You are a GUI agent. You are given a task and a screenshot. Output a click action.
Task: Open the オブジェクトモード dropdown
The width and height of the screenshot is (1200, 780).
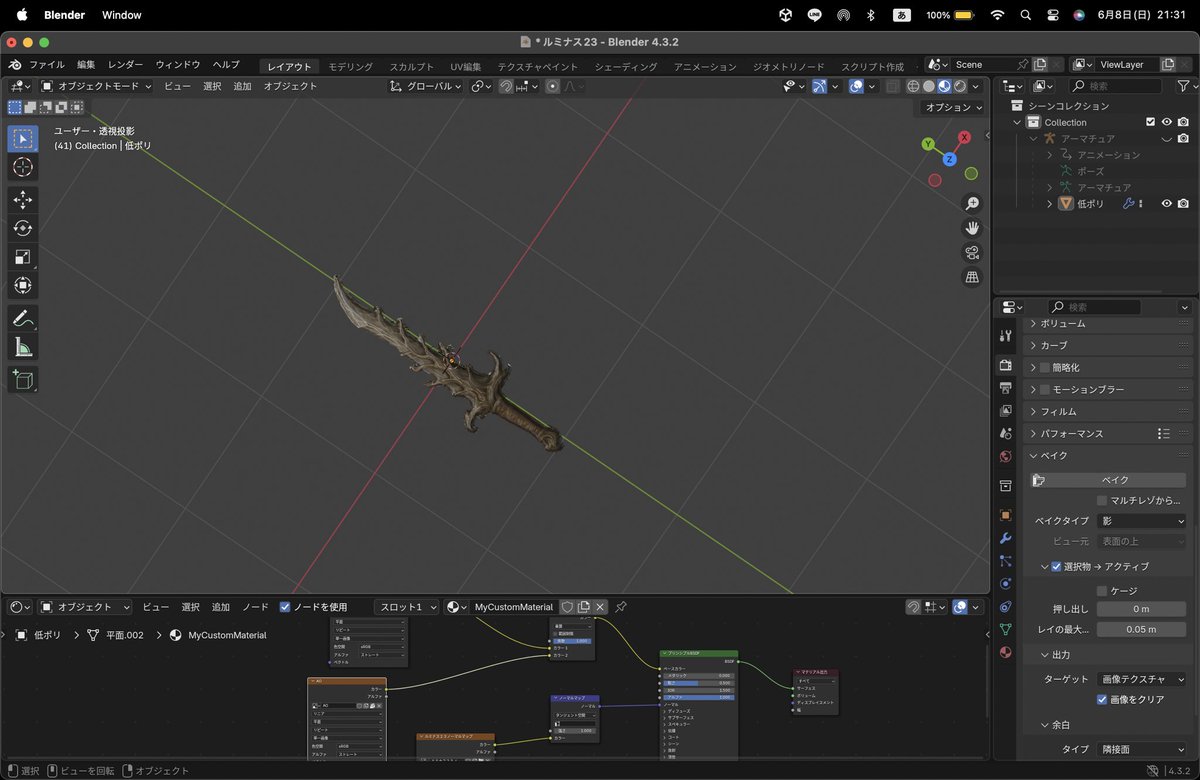tap(96, 86)
